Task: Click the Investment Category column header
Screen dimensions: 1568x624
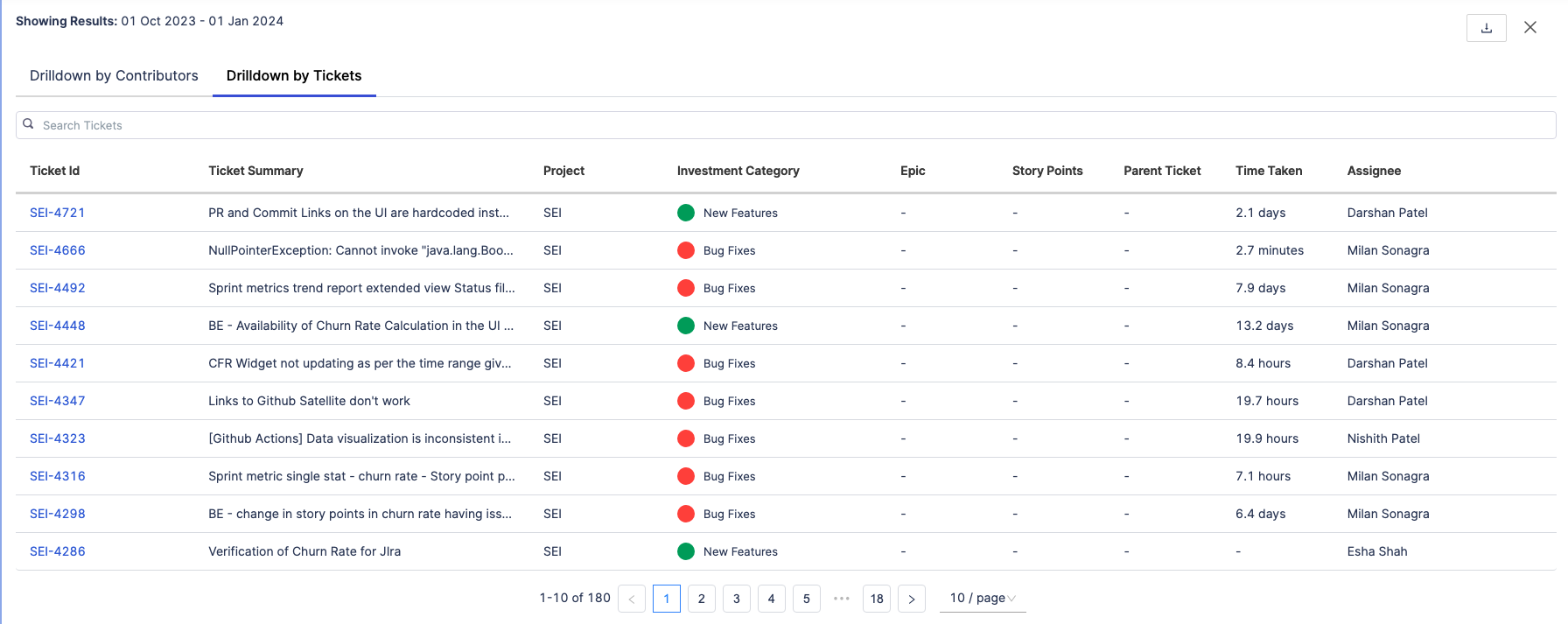Action: pyautogui.click(x=738, y=171)
